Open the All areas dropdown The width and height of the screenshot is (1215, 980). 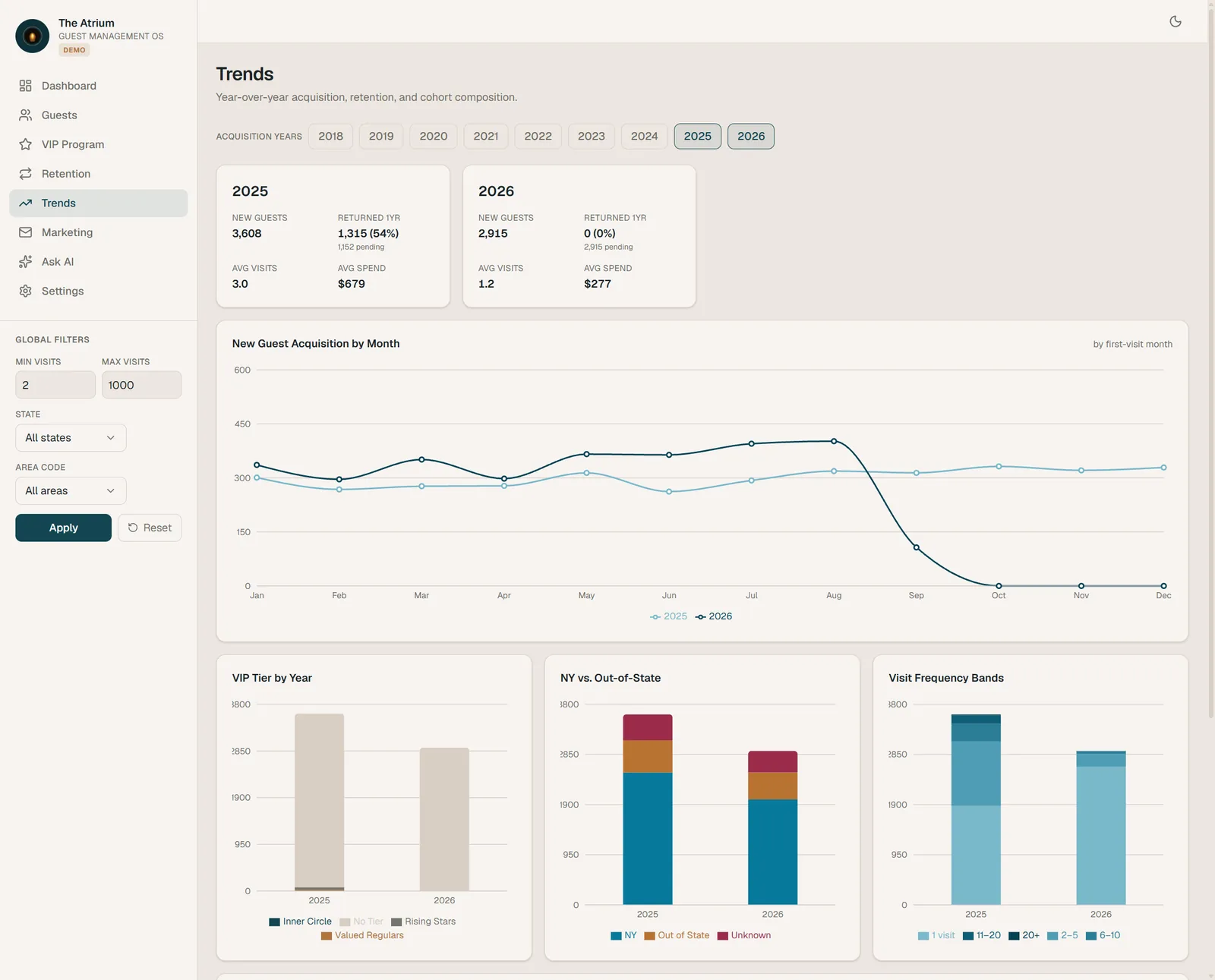pyautogui.click(x=71, y=491)
